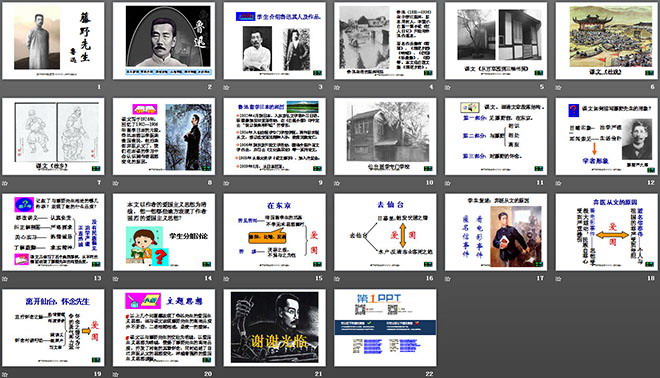Select slide 2 with 鲁迅 portrait

click(x=164, y=40)
